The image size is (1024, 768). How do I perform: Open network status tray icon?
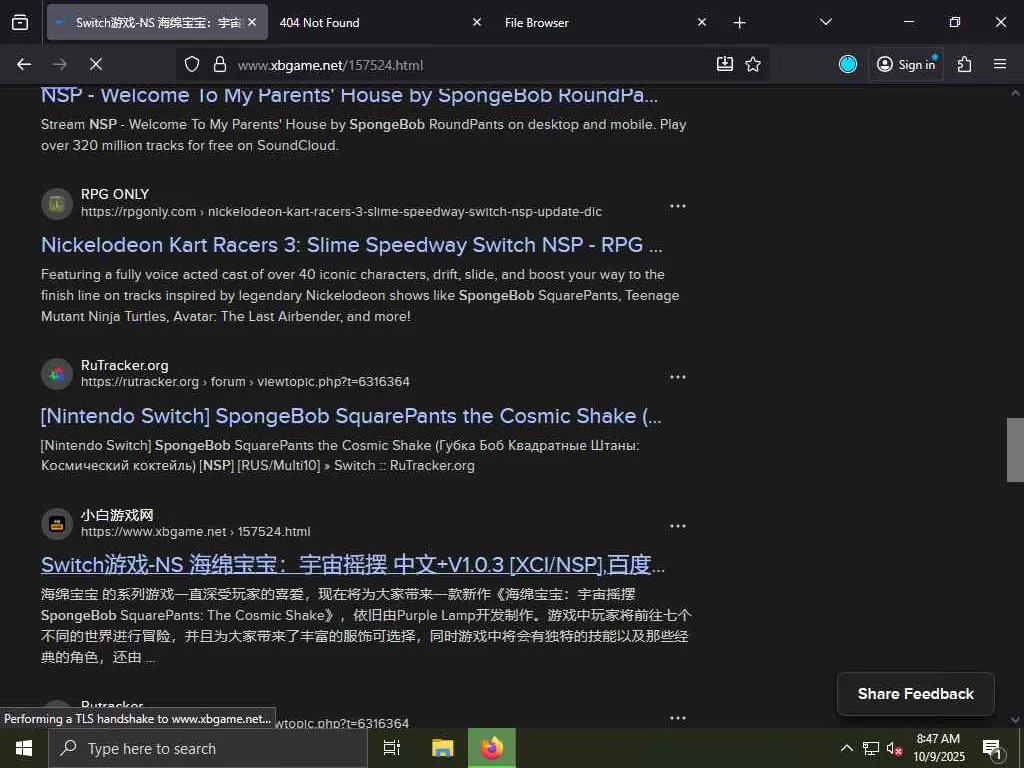coord(871,748)
